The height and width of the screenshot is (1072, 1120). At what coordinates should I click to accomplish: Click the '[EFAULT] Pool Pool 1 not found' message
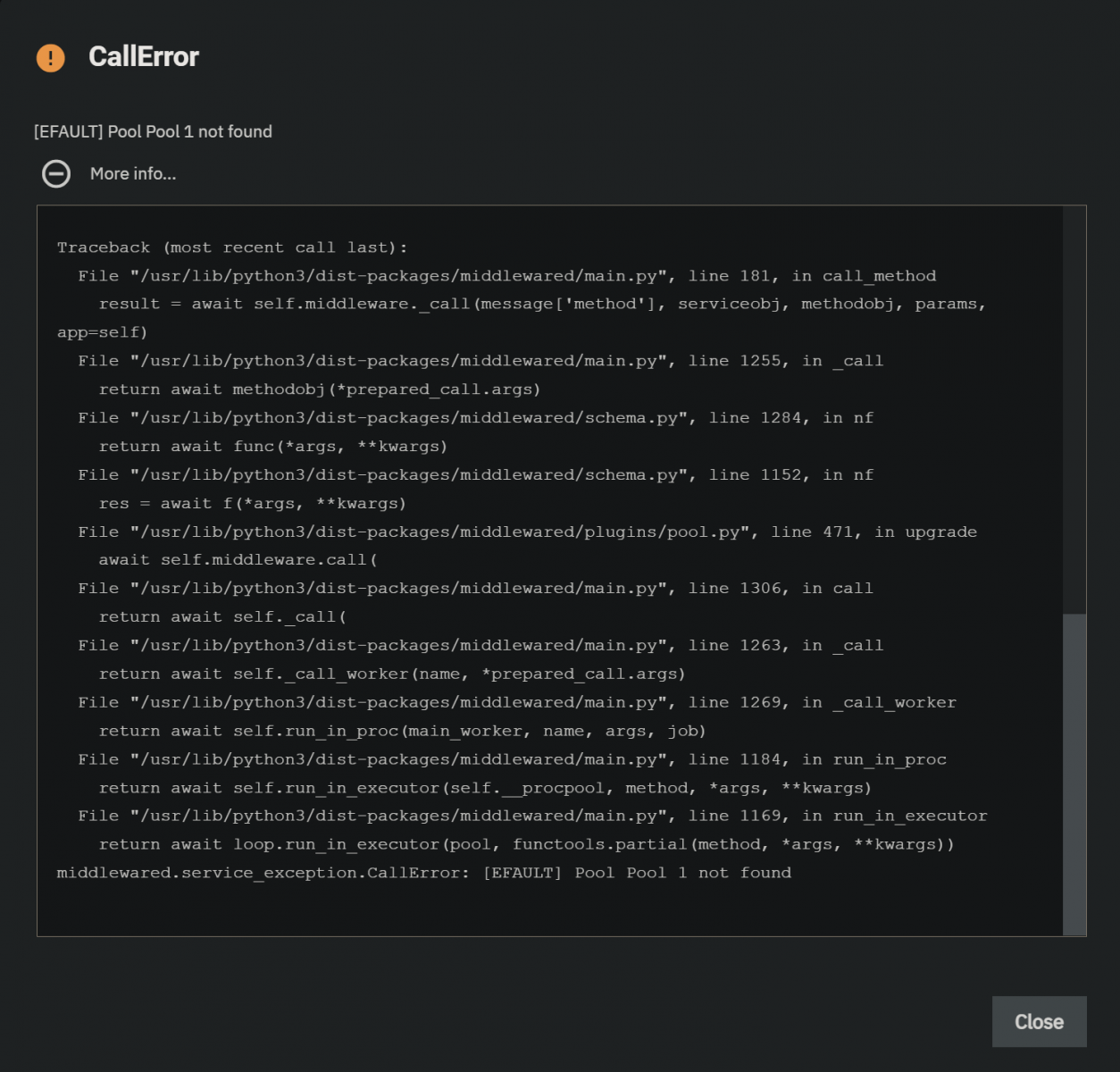pos(153,131)
